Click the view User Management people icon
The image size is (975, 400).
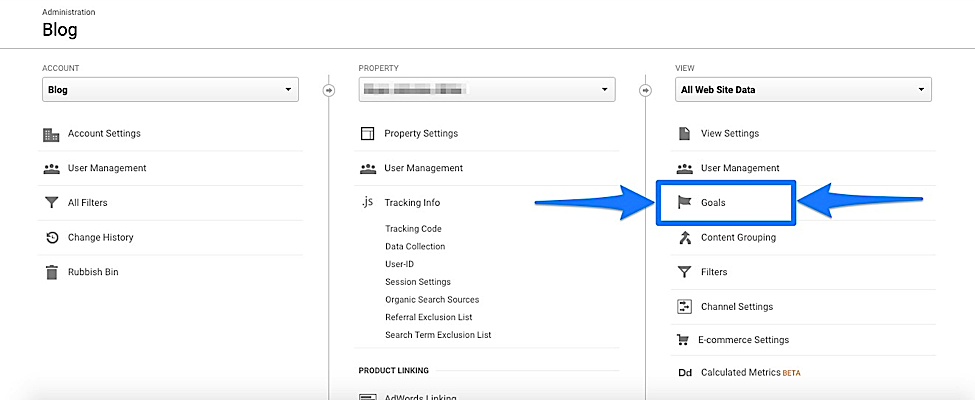tap(685, 169)
